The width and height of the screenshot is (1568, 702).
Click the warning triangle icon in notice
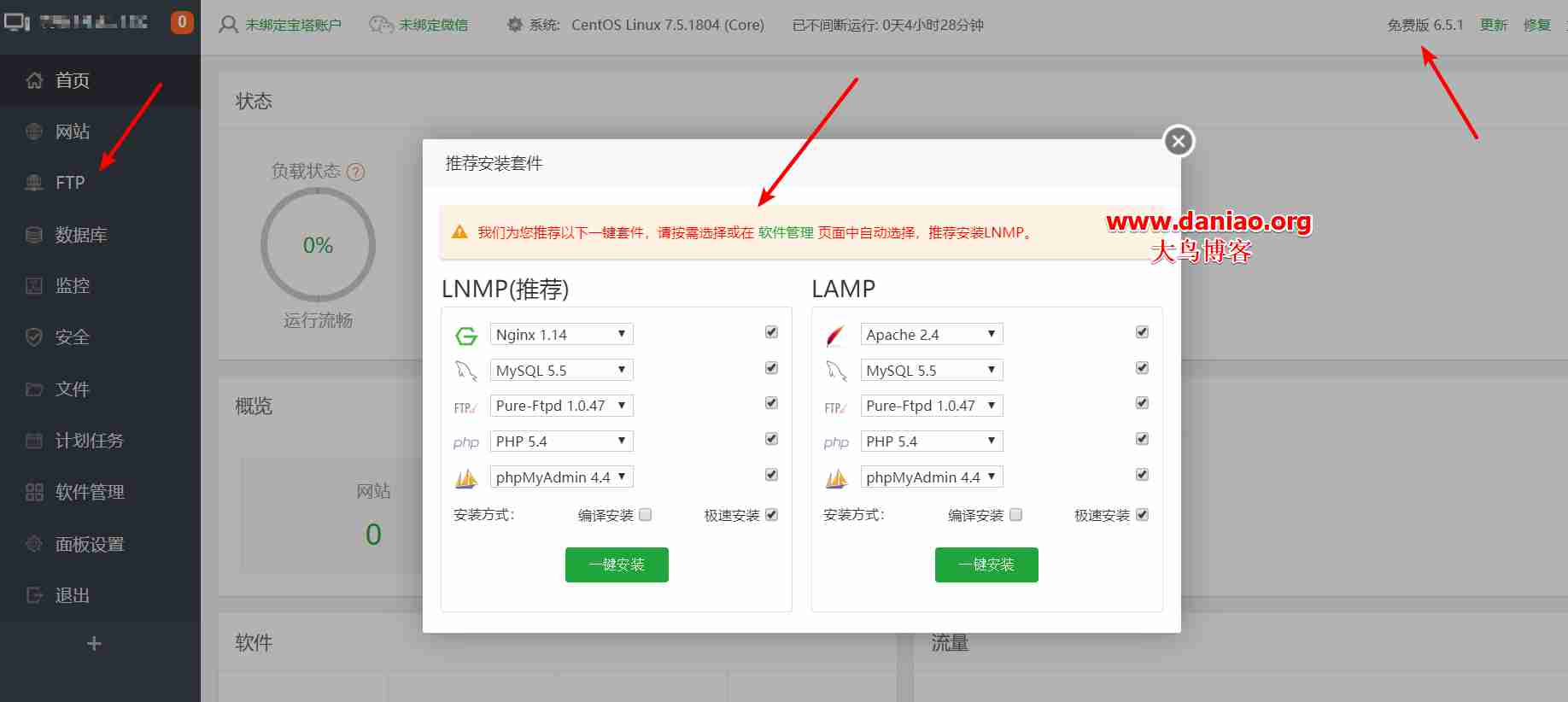point(459,231)
